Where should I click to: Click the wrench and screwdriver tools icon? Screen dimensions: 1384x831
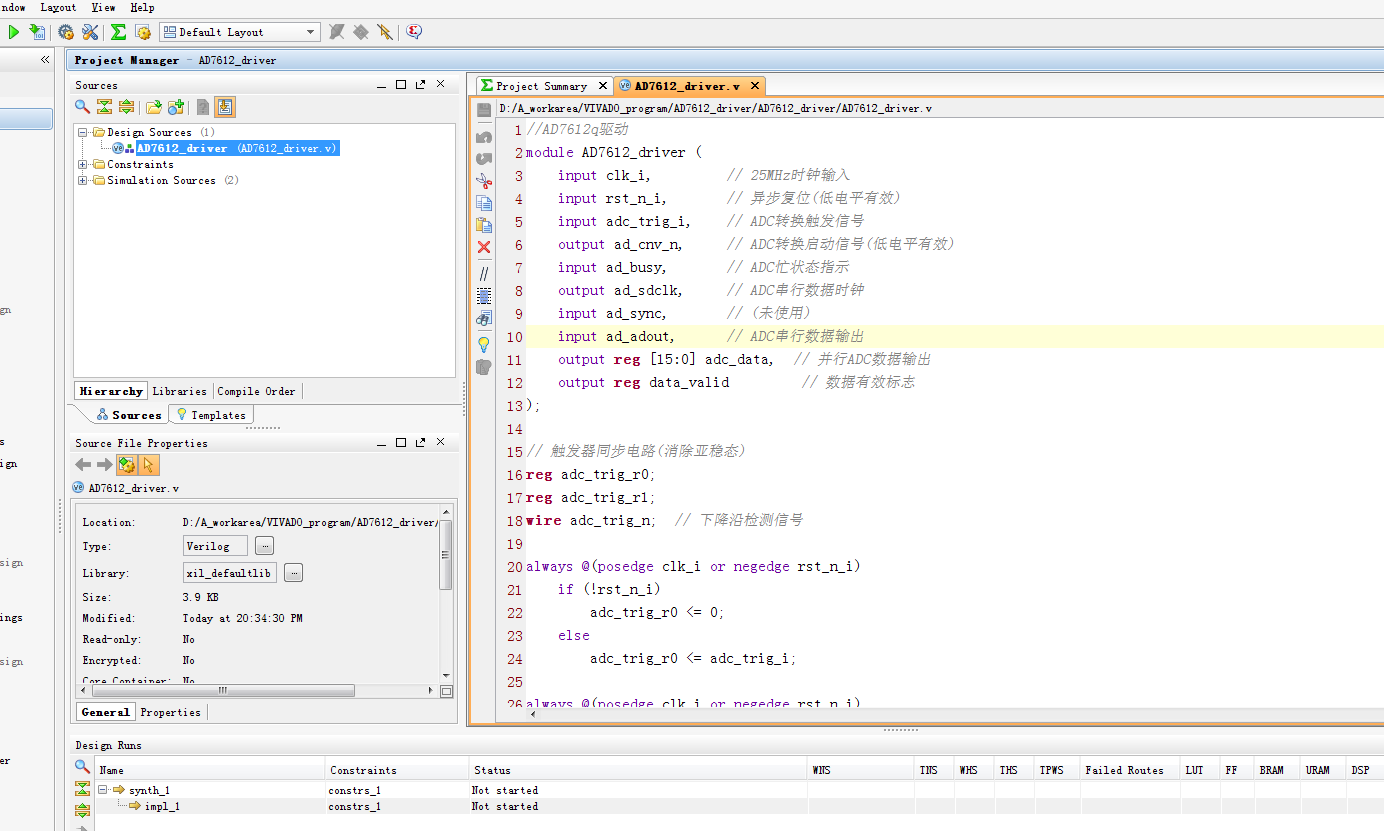[x=90, y=32]
